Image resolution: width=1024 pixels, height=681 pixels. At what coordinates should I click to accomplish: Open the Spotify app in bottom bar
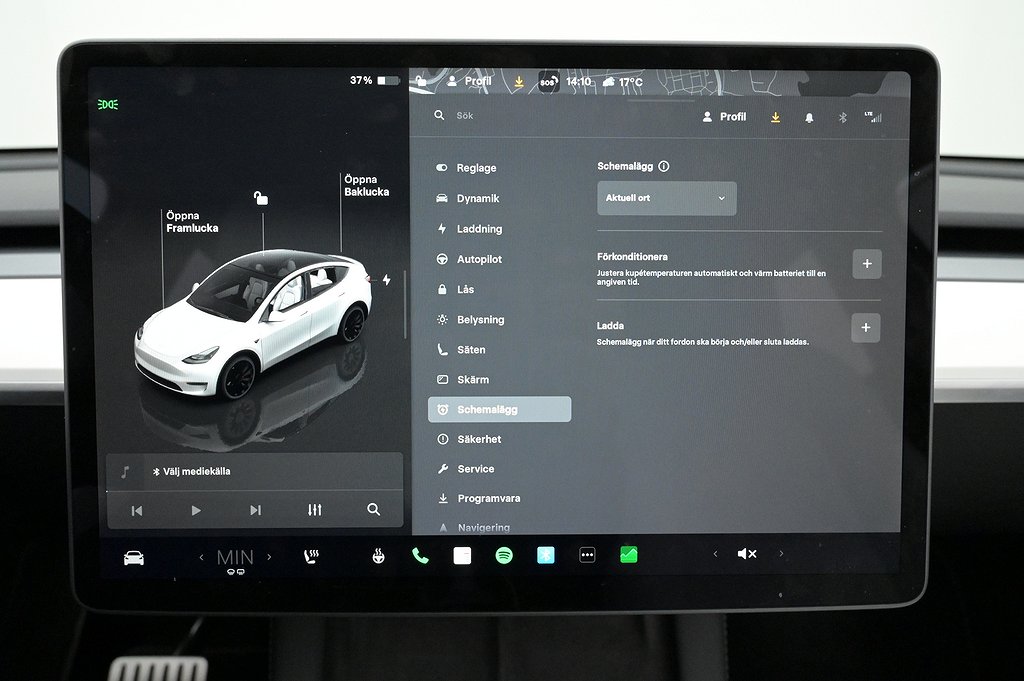pyautogui.click(x=504, y=555)
